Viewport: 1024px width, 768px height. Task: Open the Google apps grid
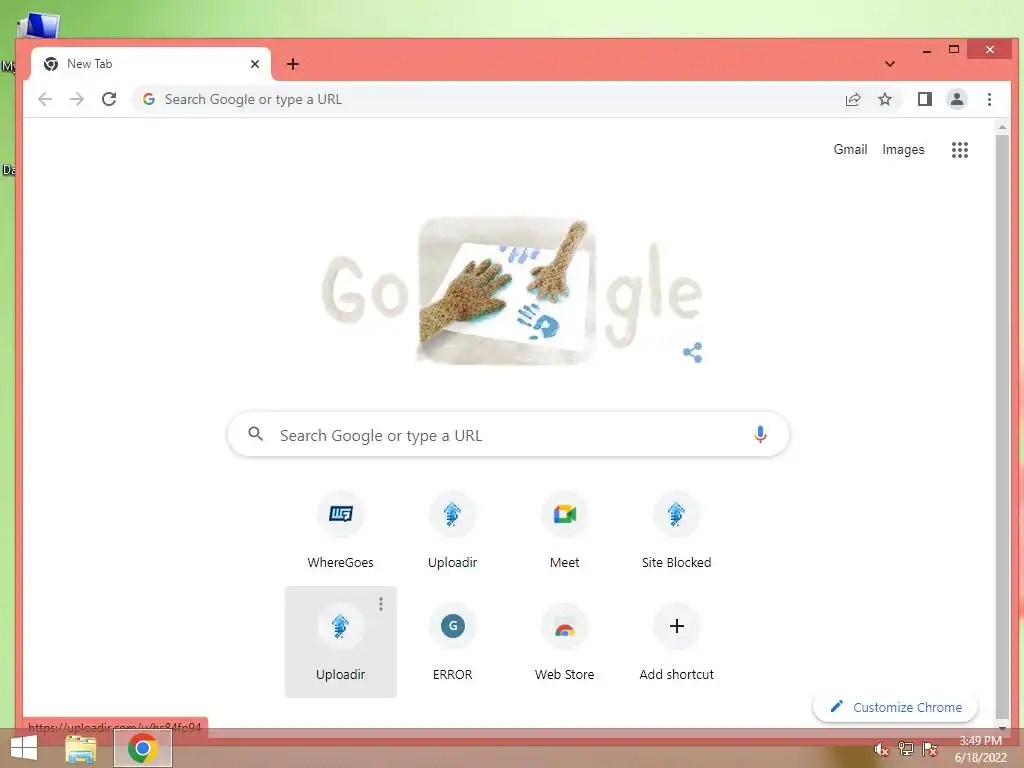click(959, 150)
